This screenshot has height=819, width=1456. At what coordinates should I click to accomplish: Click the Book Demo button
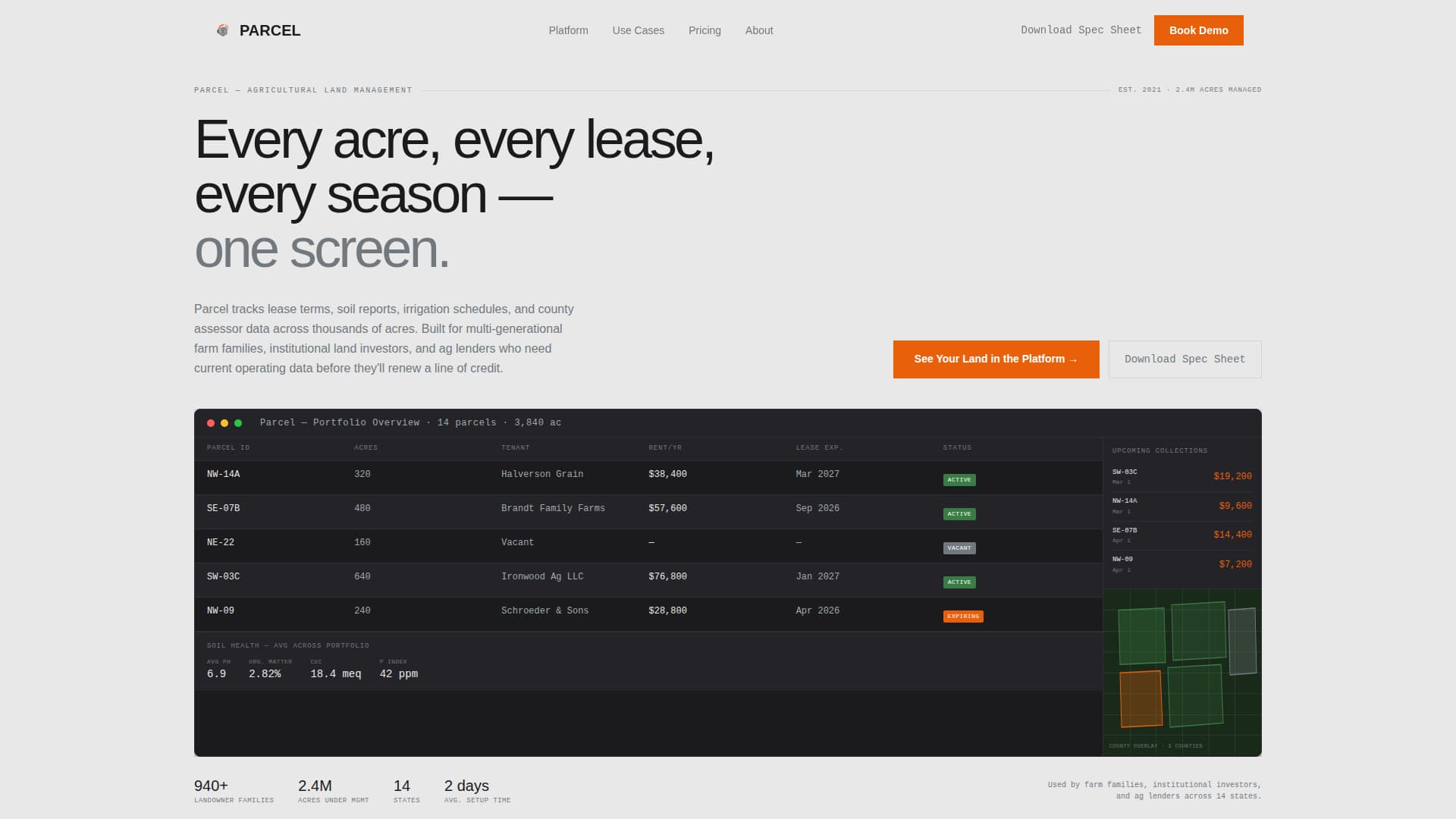pyautogui.click(x=1198, y=30)
